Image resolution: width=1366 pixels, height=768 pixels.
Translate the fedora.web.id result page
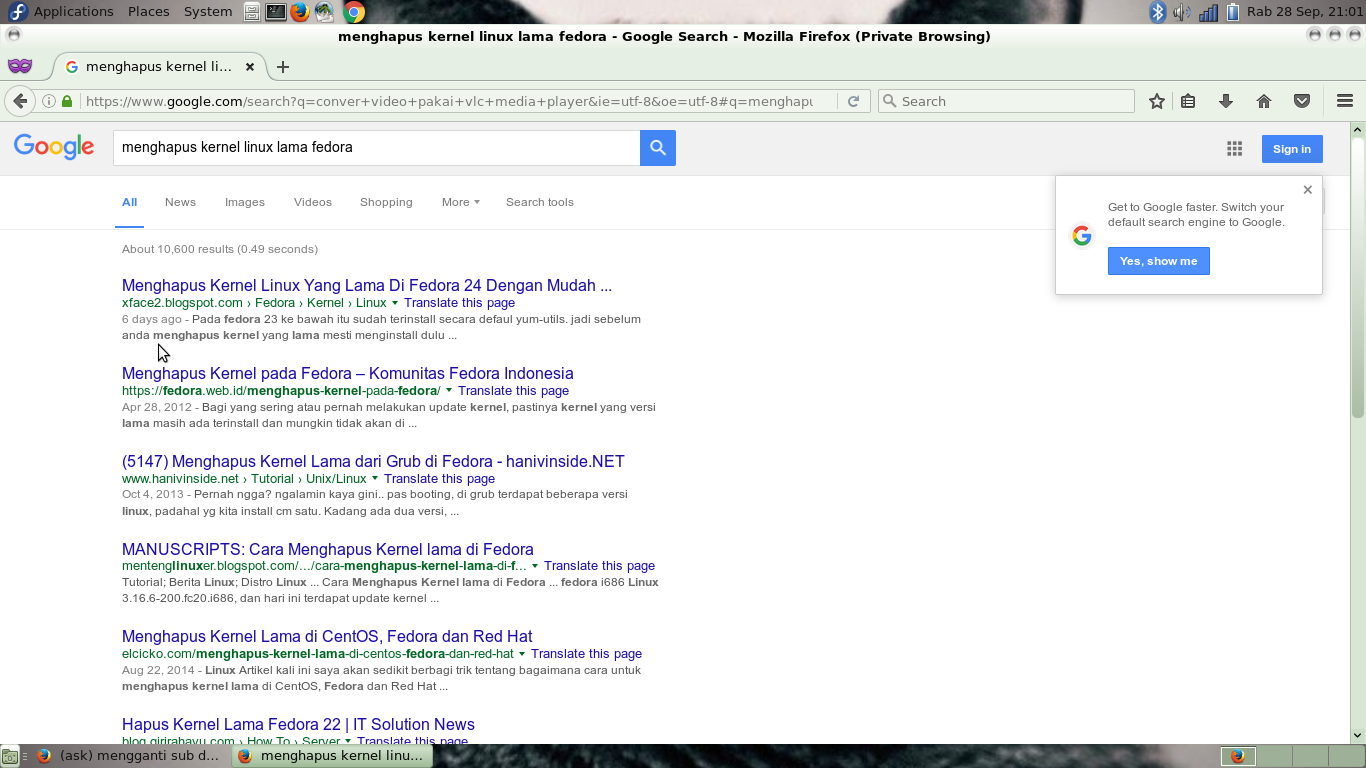point(514,391)
